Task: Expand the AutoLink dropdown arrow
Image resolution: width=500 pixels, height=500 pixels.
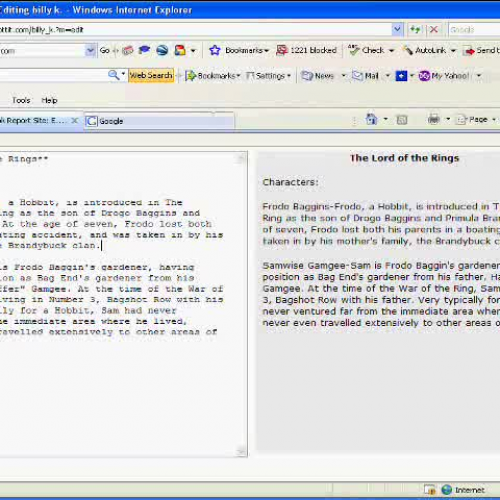Action: click(453, 51)
